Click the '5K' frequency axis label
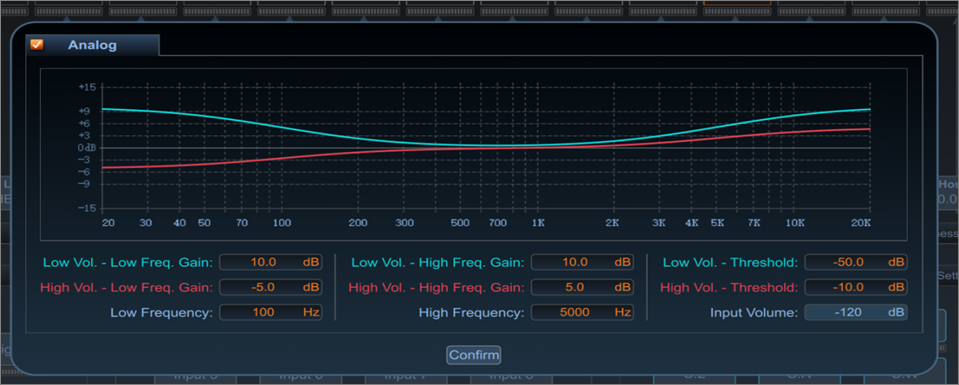The width and height of the screenshot is (959, 385). (717, 223)
